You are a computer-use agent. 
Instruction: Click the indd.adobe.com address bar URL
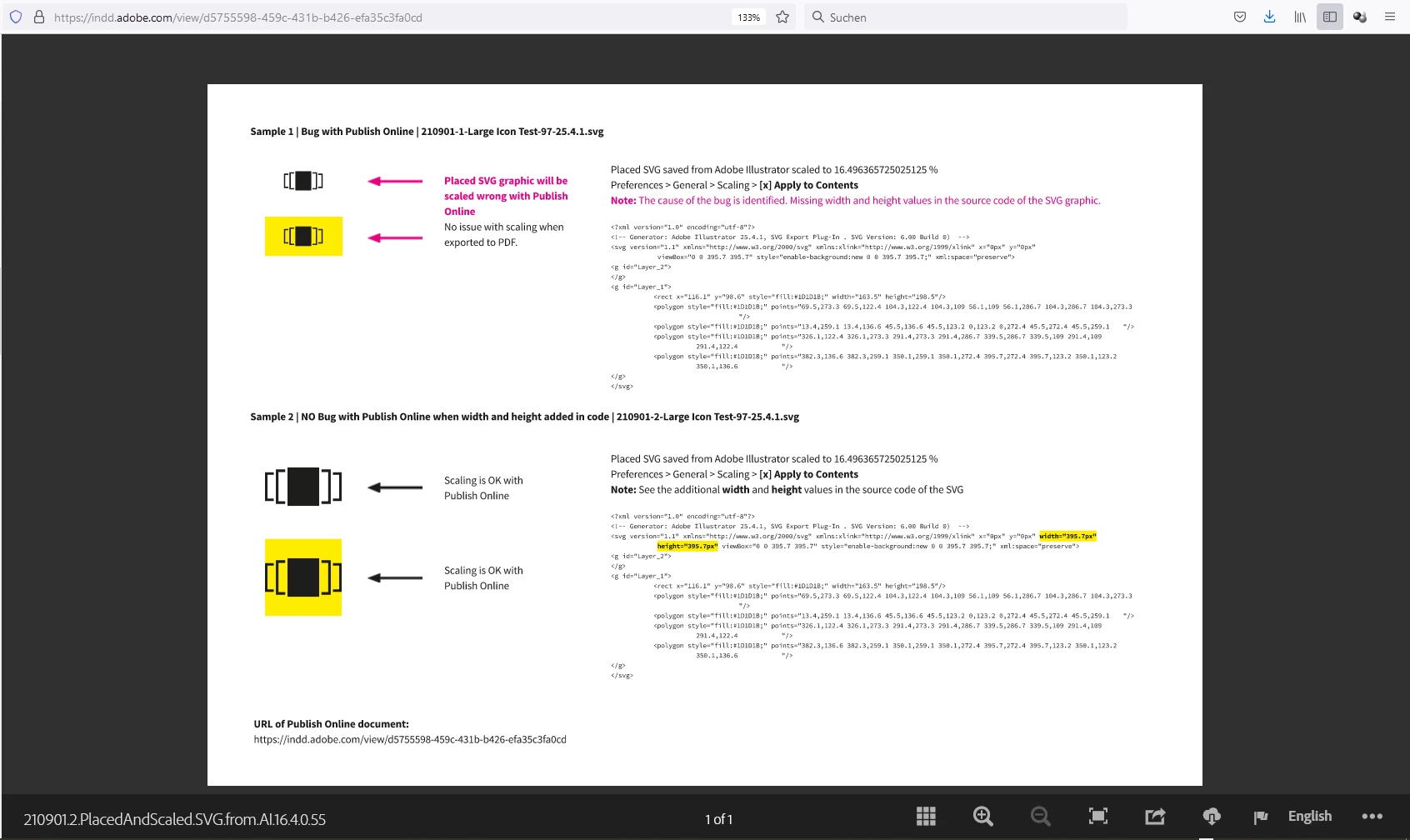(238, 17)
